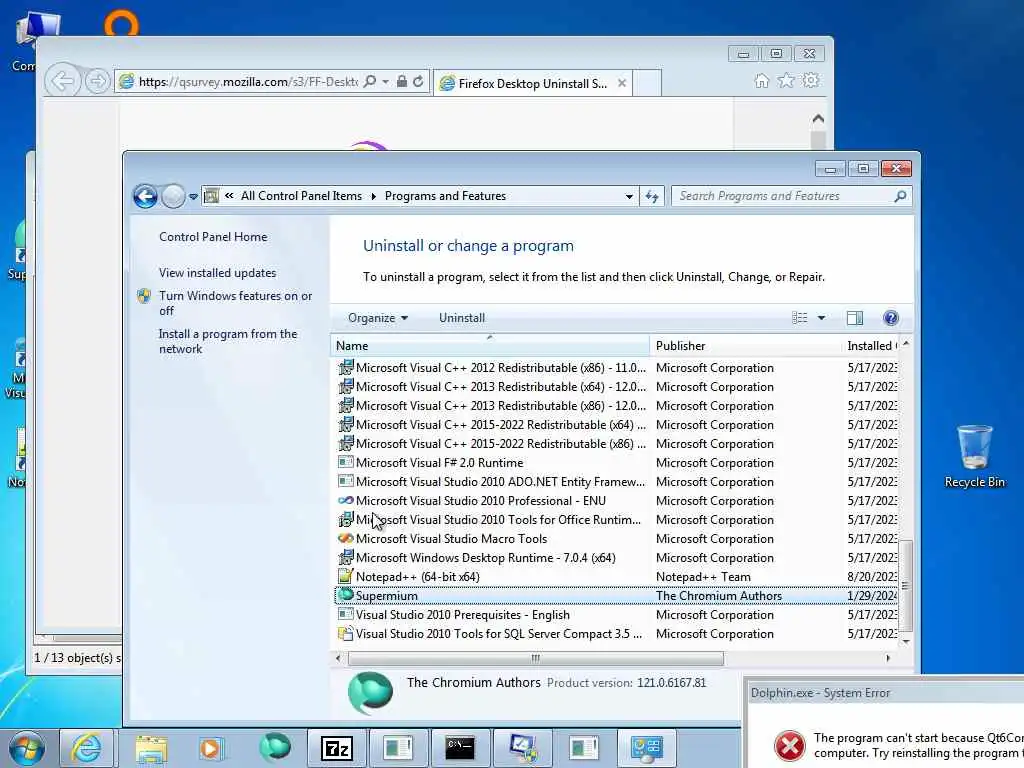Select Microsoft Visual C++ 2013 Redistributable (x64)
The image size is (1024, 768).
pos(616,387)
